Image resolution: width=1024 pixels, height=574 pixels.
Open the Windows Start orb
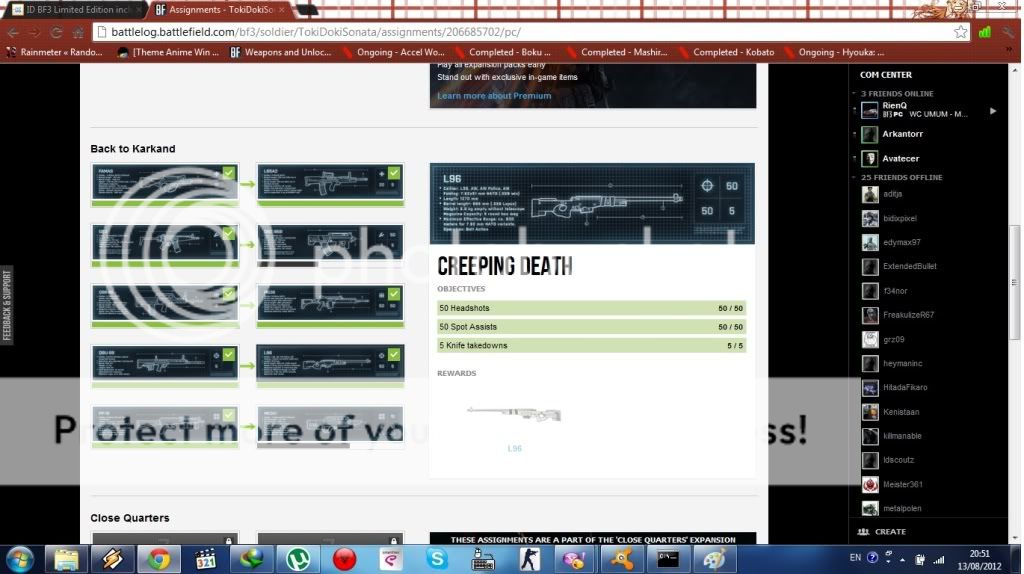20,560
